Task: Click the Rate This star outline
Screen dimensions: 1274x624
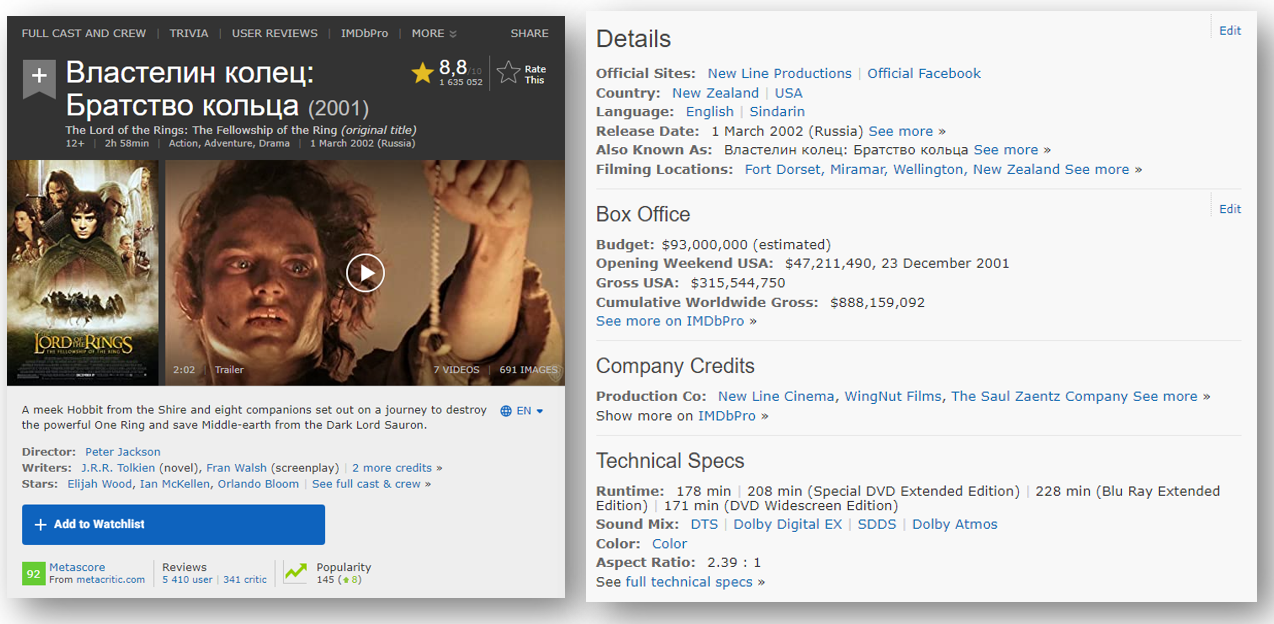Action: coord(509,73)
